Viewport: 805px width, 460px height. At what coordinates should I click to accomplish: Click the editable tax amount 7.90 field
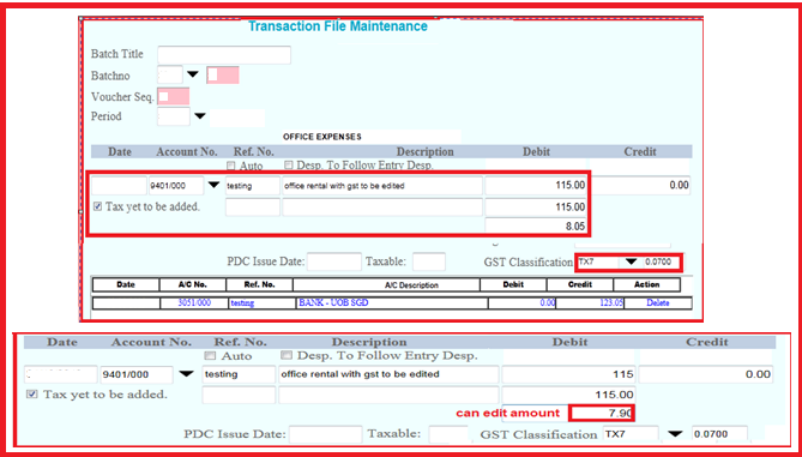[x=602, y=413]
